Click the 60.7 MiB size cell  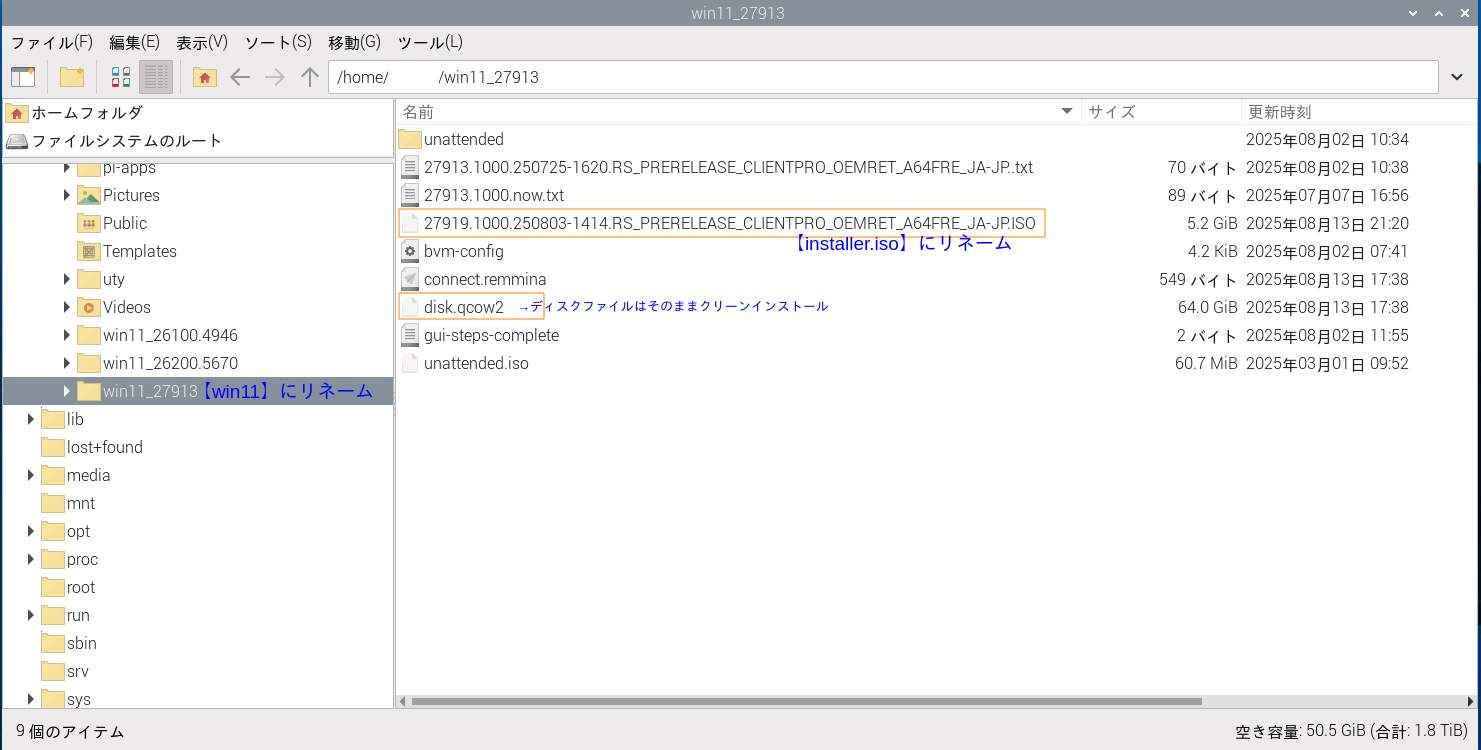click(x=1206, y=363)
